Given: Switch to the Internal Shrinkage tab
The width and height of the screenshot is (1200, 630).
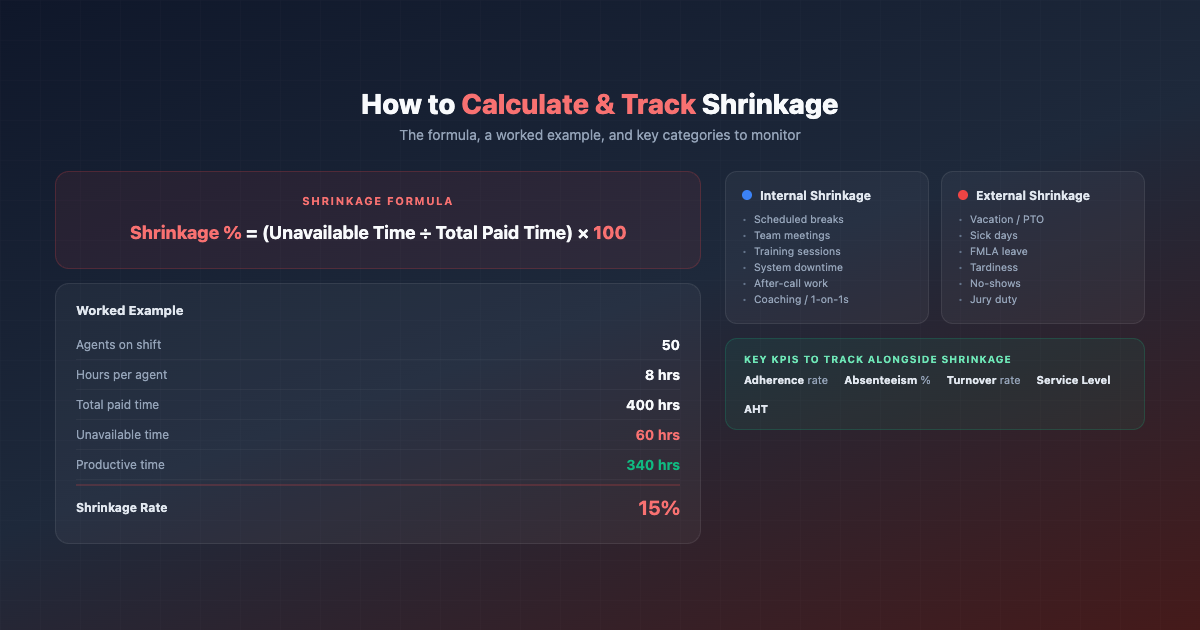Looking at the screenshot, I should [815, 195].
